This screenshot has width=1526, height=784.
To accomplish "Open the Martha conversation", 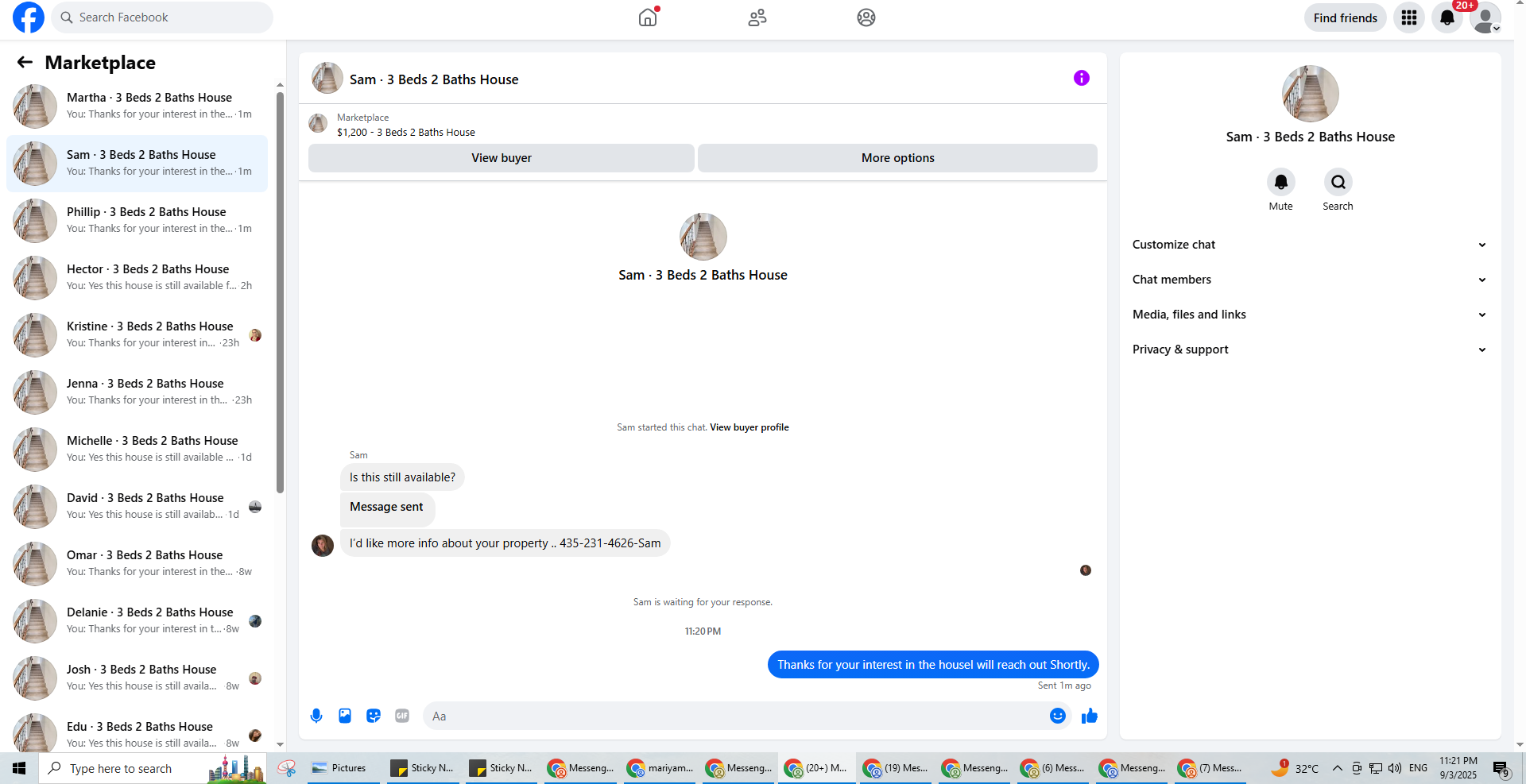I will click(x=137, y=106).
